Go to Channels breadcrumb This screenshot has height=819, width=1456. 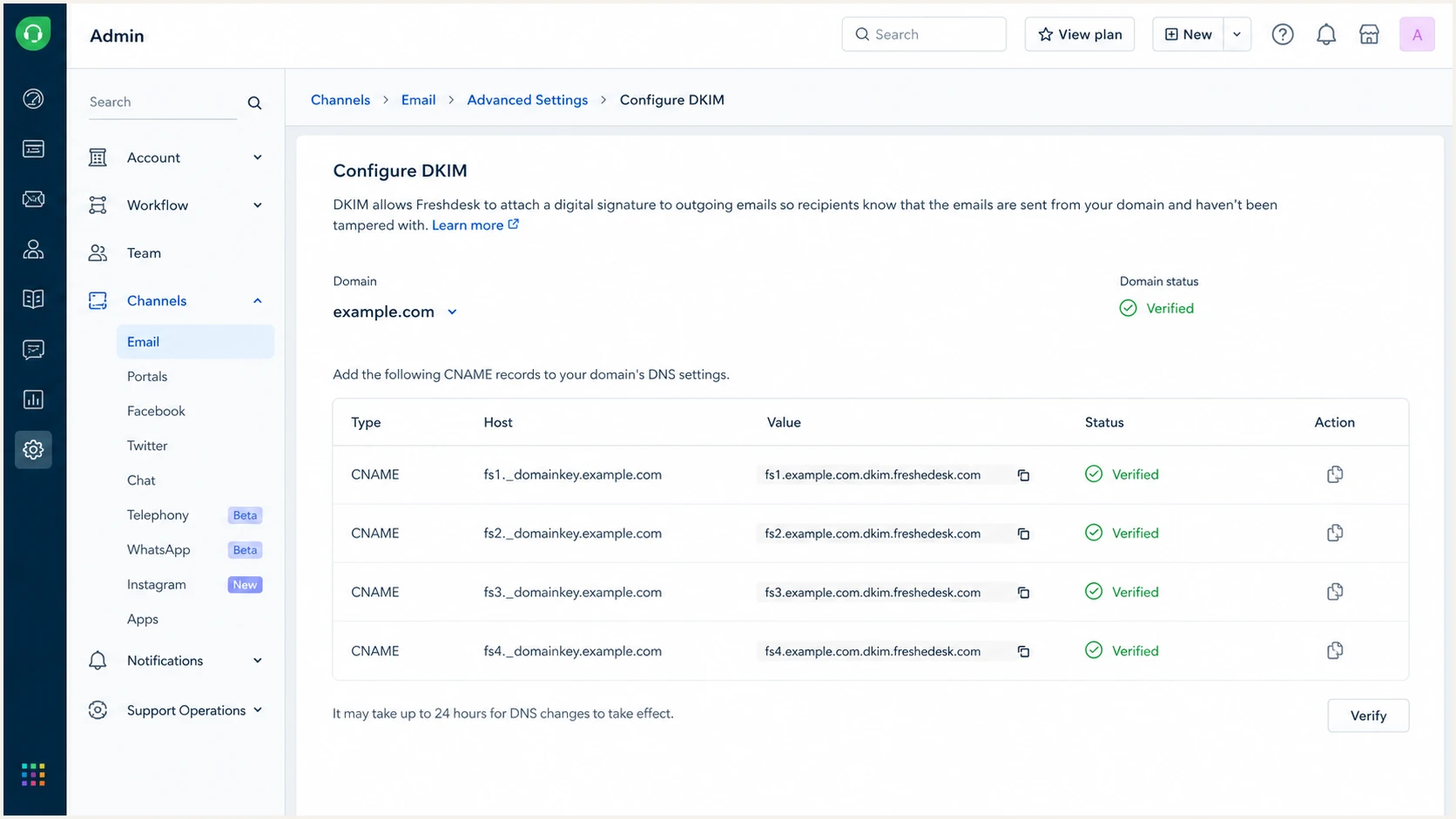pyautogui.click(x=340, y=100)
